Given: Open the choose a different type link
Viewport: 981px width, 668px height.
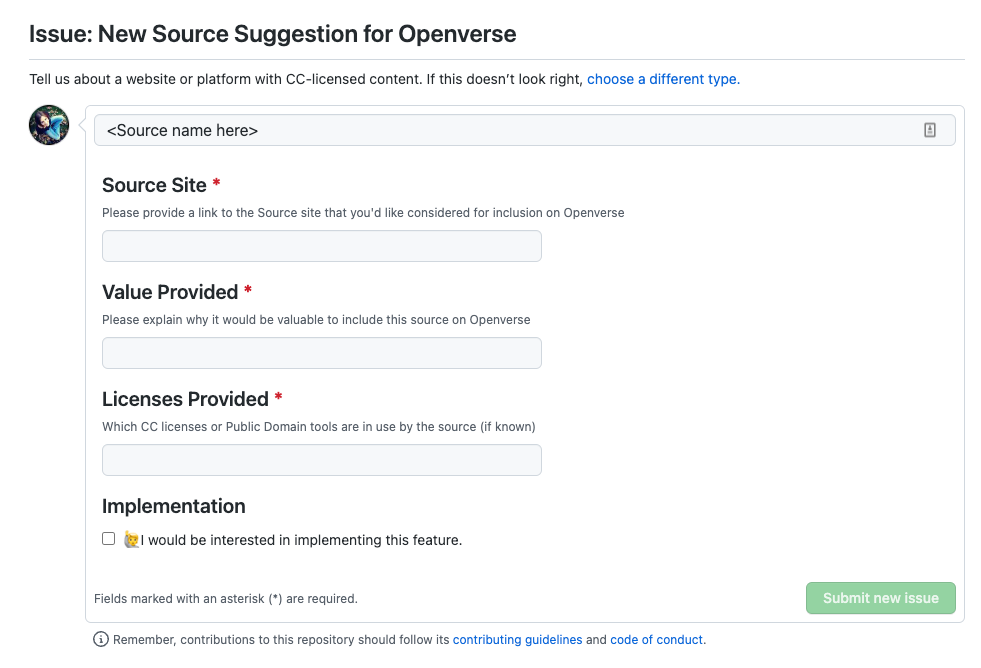Looking at the screenshot, I should coord(663,79).
